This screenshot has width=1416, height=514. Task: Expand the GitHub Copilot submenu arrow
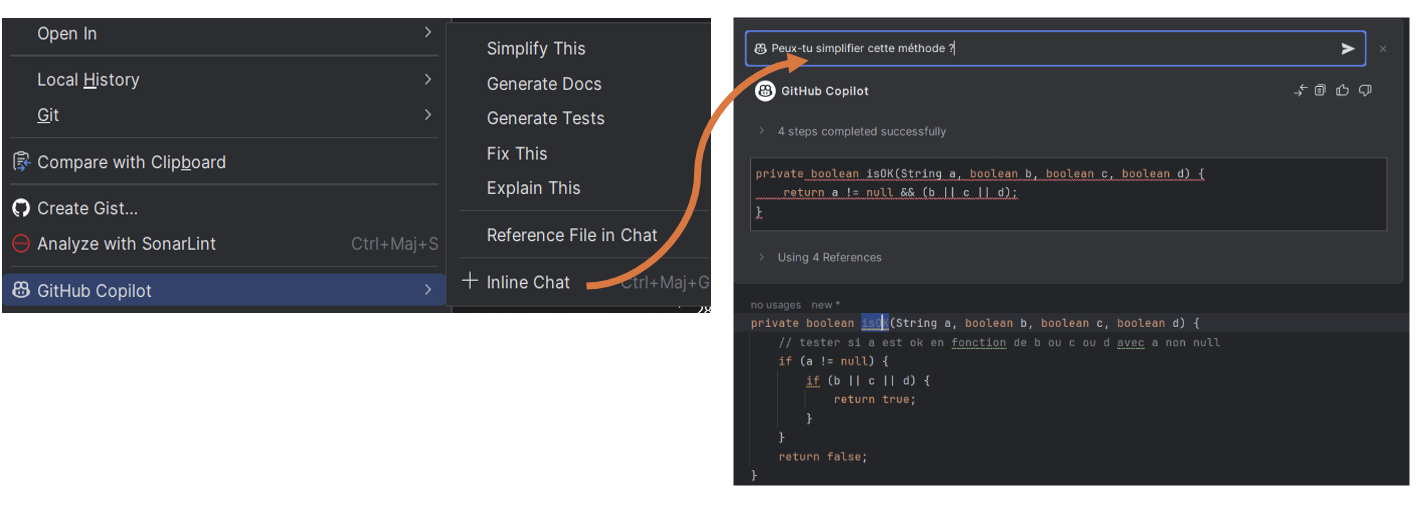pyautogui.click(x=428, y=290)
